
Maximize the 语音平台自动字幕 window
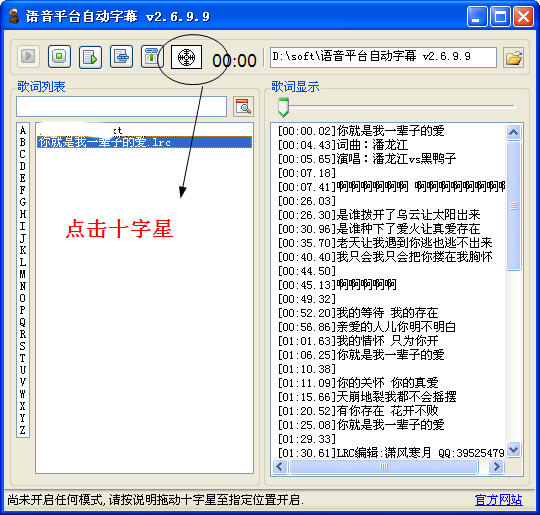click(x=500, y=17)
